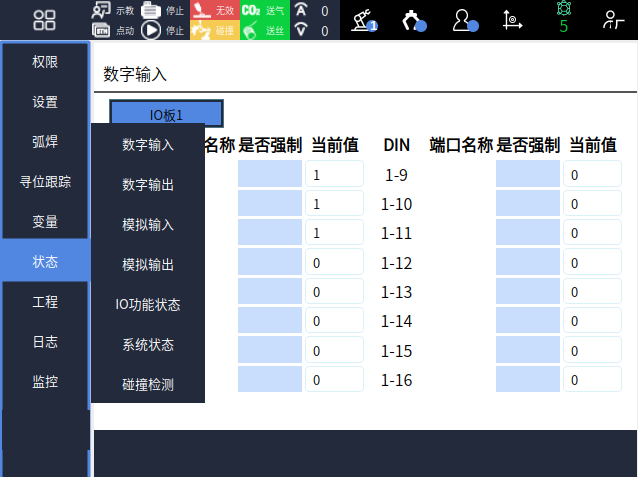The width and height of the screenshot is (638, 477).
Task: Click the gripper tool icon in top bar
Action: click(x=413, y=20)
